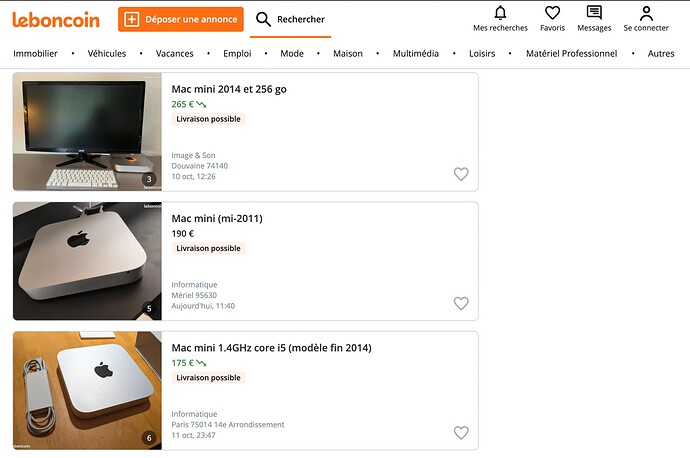Open Mes recherches bell icon
The image size is (690, 458).
[x=500, y=13]
